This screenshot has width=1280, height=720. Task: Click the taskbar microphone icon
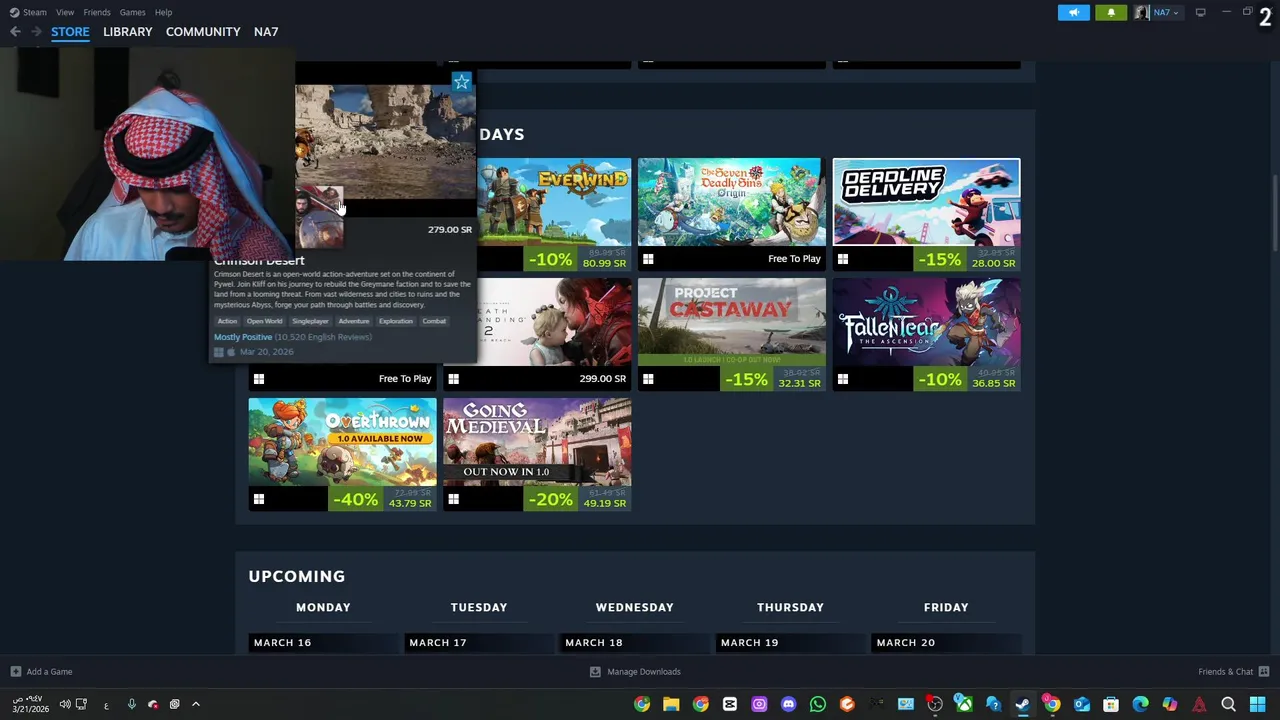coord(131,705)
